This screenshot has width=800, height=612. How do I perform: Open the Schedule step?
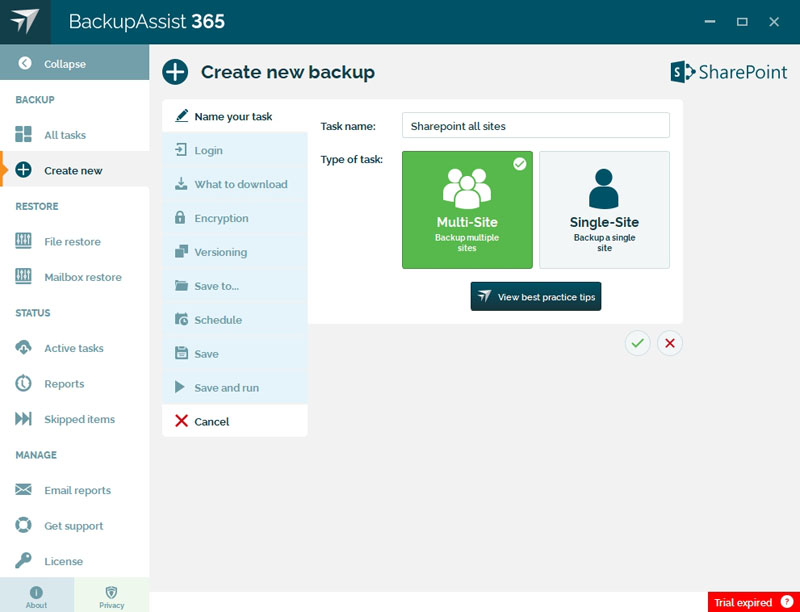[x=235, y=320]
